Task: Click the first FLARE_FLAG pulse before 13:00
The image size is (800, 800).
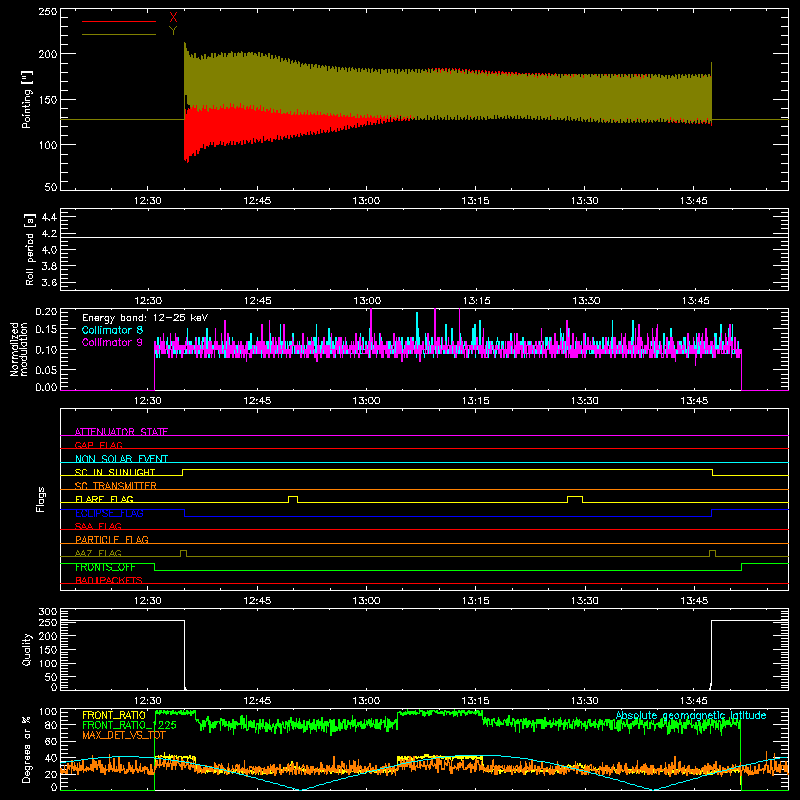Action: [x=293, y=499]
